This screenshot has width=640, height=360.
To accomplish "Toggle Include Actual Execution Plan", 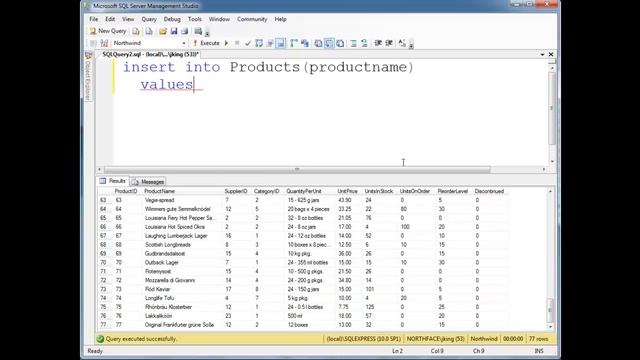I will [x=293, y=43].
